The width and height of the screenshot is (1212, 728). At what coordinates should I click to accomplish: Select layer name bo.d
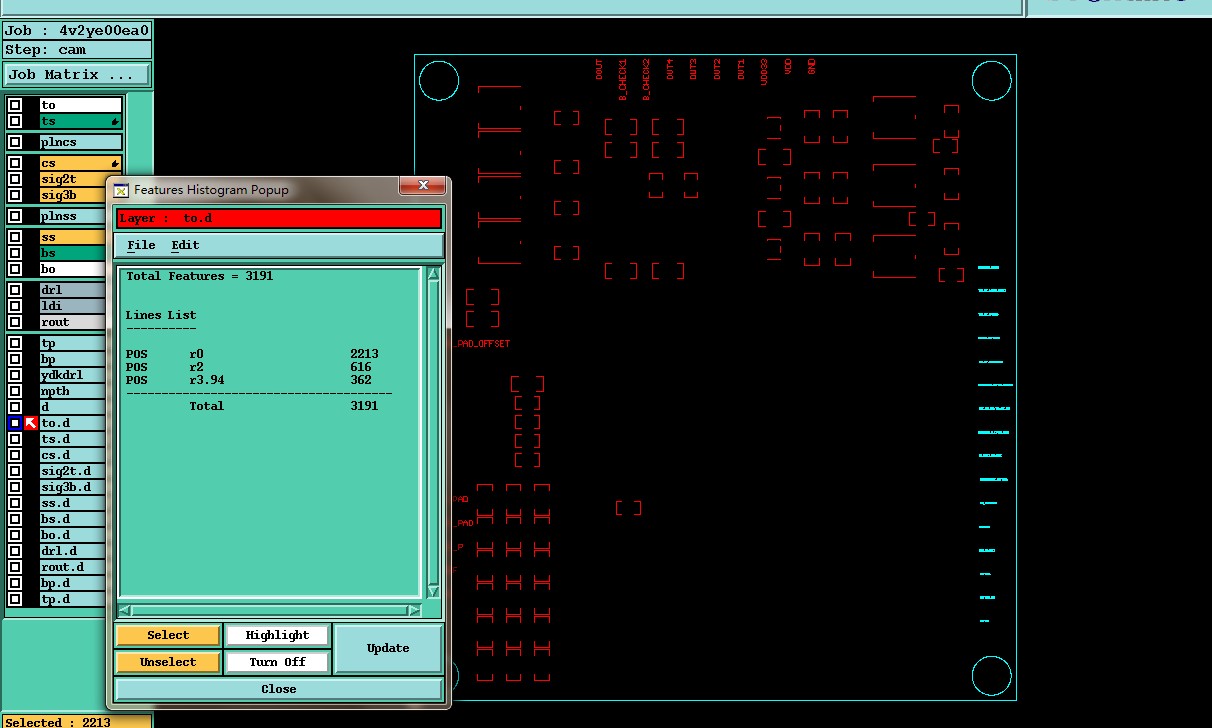coord(73,535)
